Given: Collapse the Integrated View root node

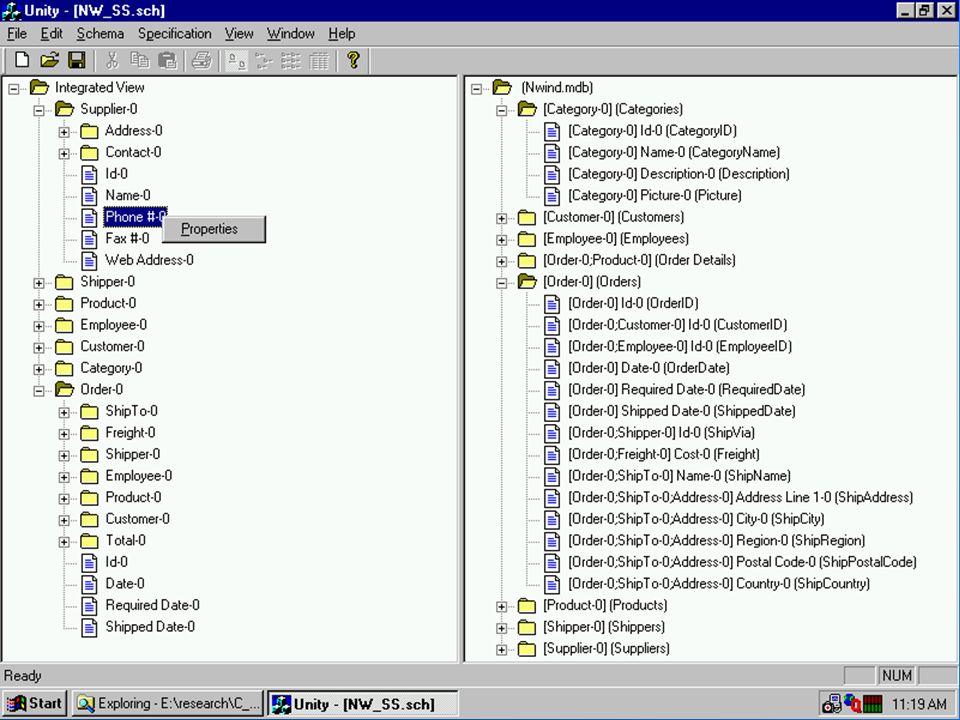Looking at the screenshot, I should [14, 89].
